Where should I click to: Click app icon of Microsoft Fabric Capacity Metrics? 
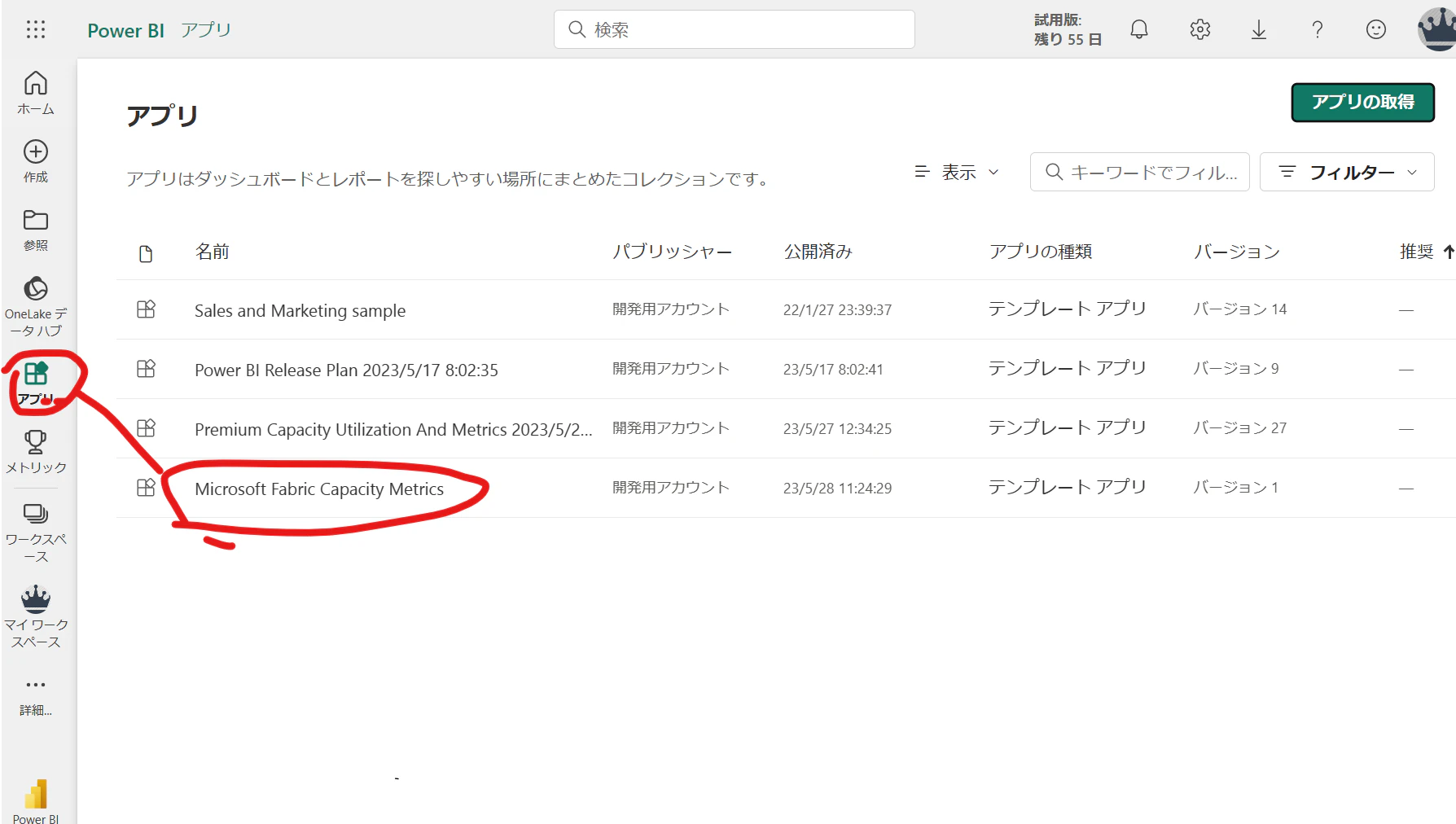pyautogui.click(x=146, y=488)
